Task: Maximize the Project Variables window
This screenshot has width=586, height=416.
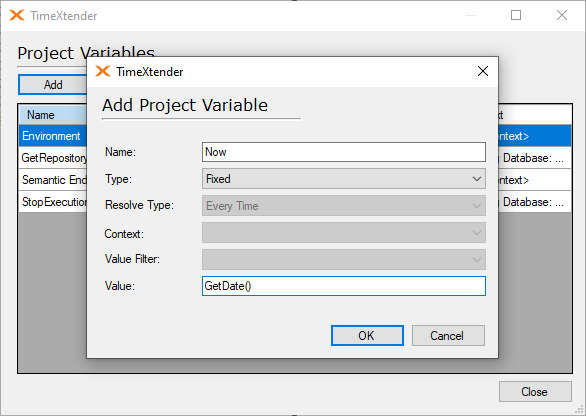Action: 516,15
